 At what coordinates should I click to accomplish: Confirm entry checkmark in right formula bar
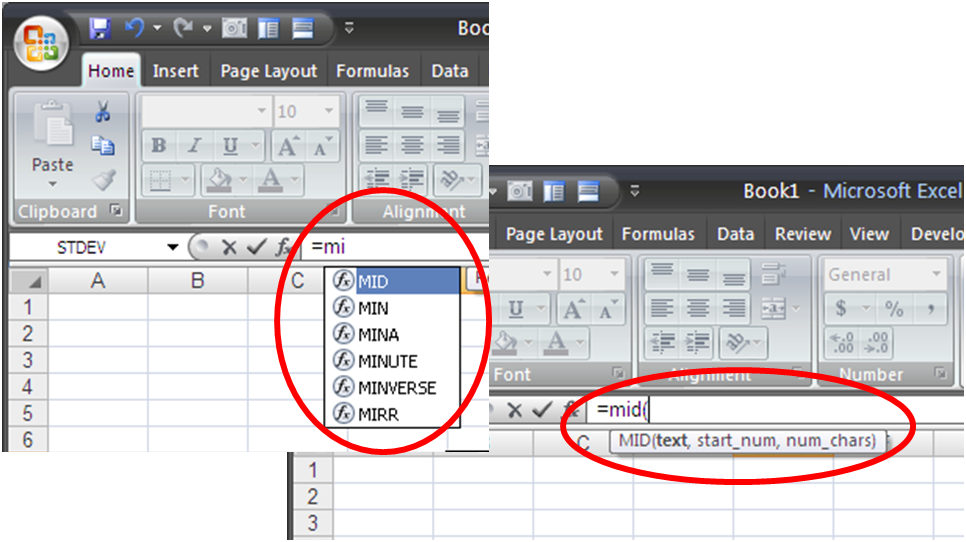542,410
